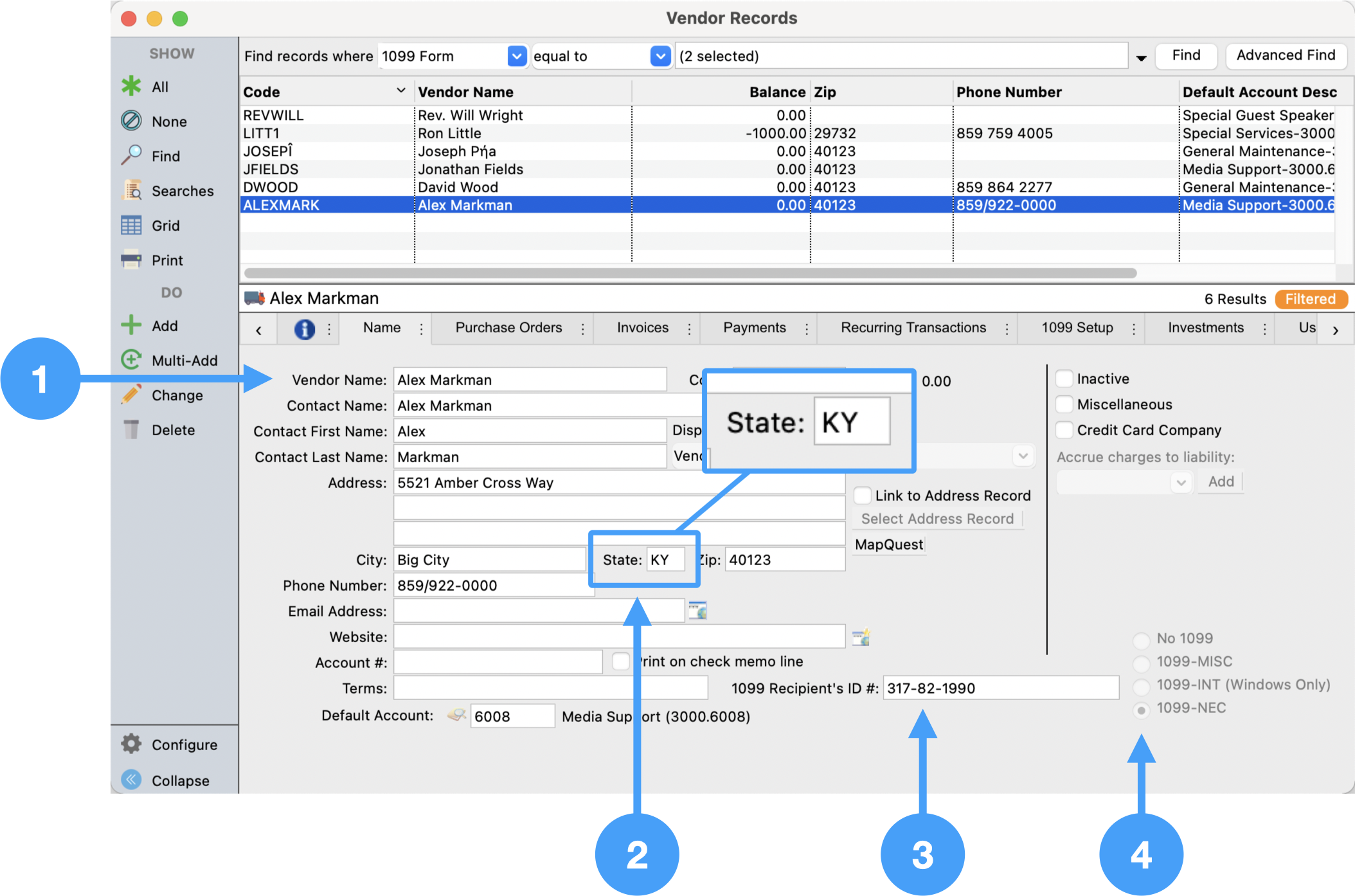Click the Print printer icon

(x=131, y=260)
